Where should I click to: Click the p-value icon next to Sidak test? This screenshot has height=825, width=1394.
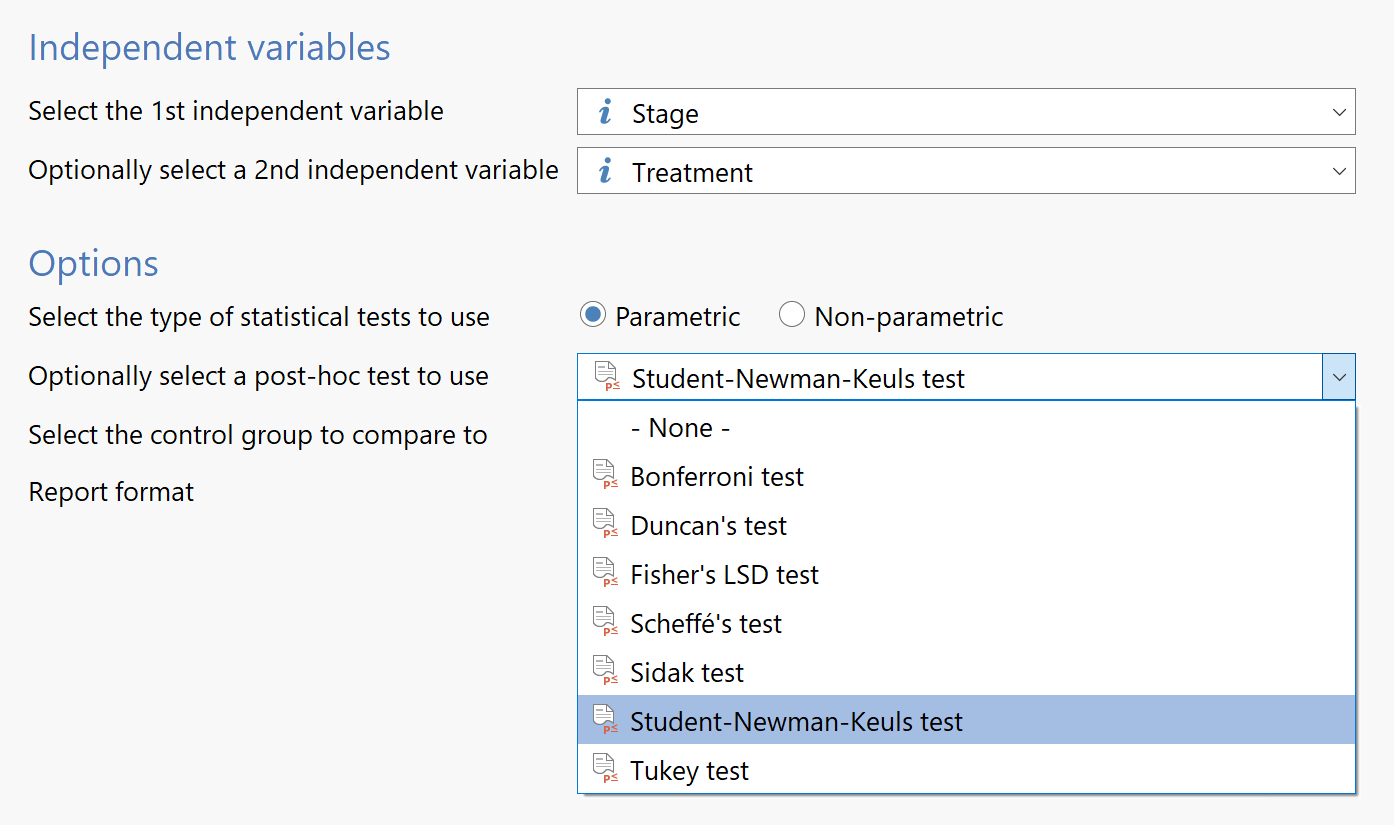click(x=606, y=672)
